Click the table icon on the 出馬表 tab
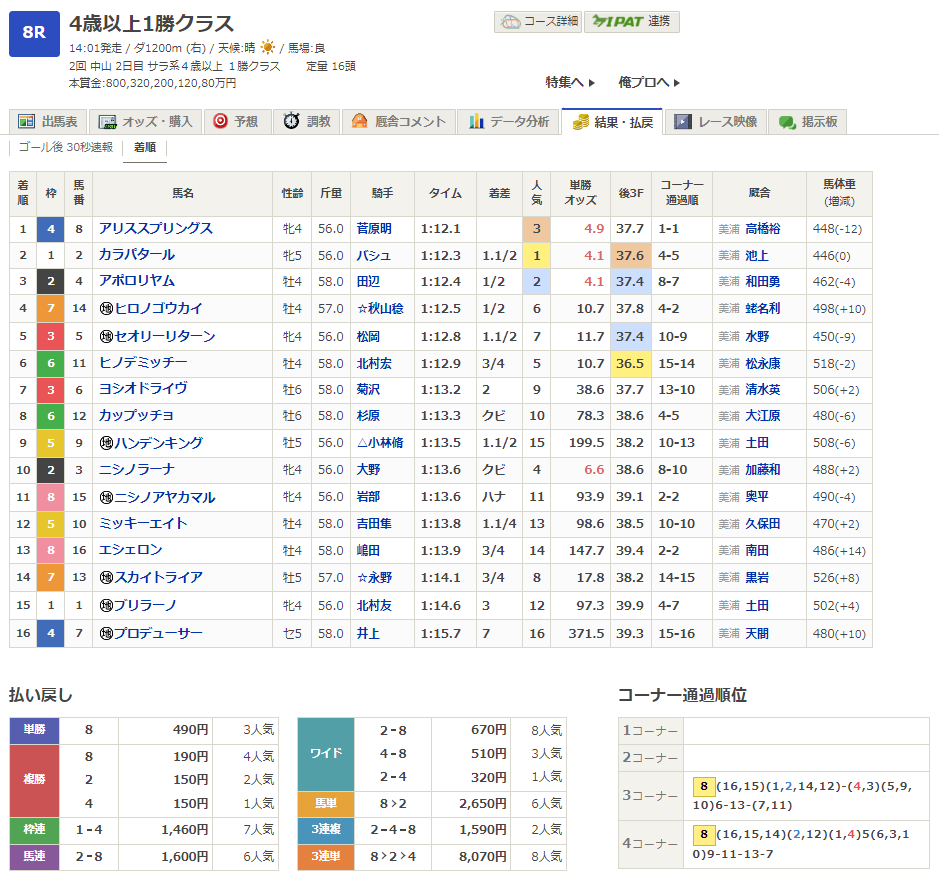 click(x=26, y=121)
